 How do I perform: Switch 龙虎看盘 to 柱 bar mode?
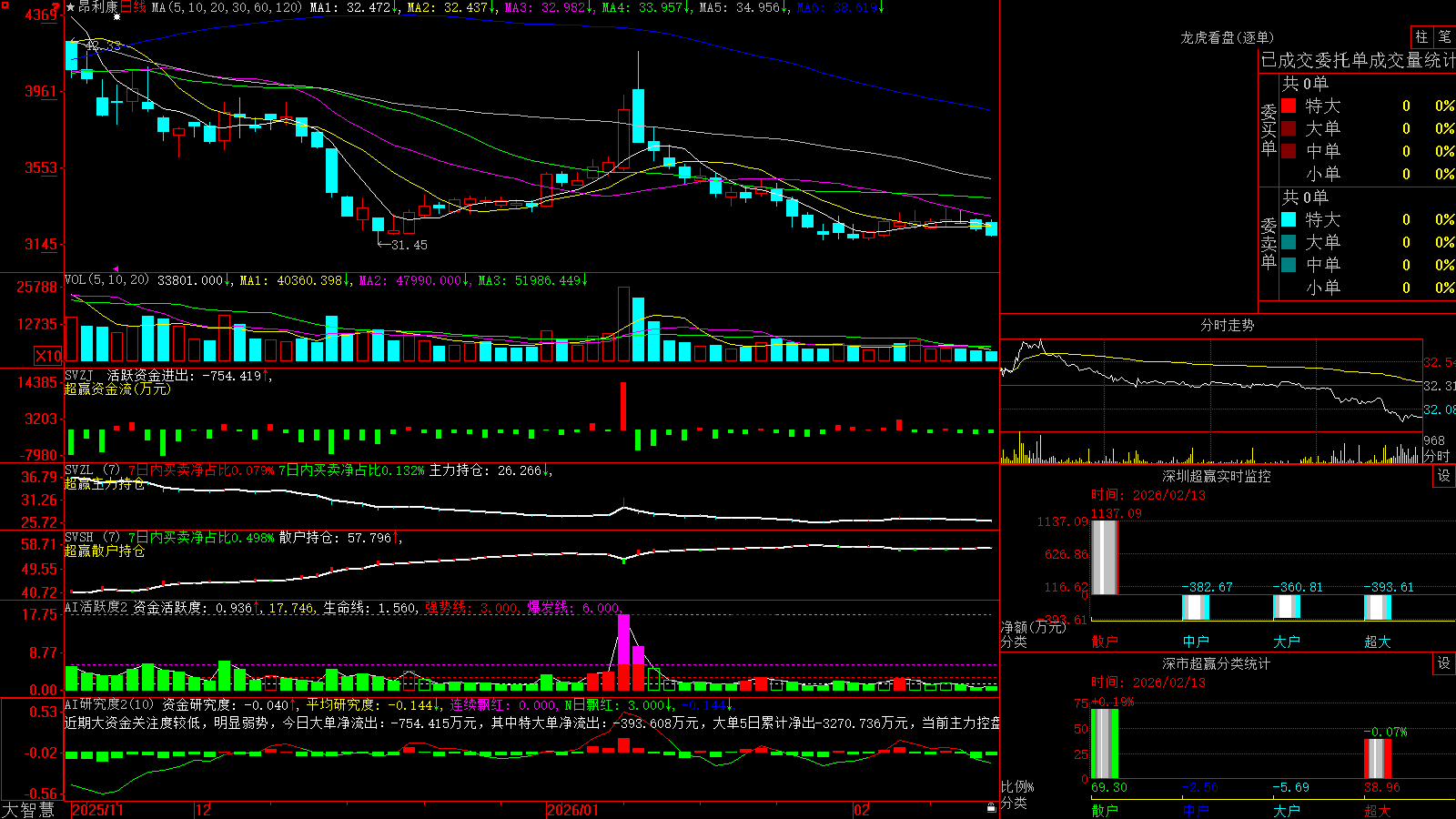[x=1421, y=36]
